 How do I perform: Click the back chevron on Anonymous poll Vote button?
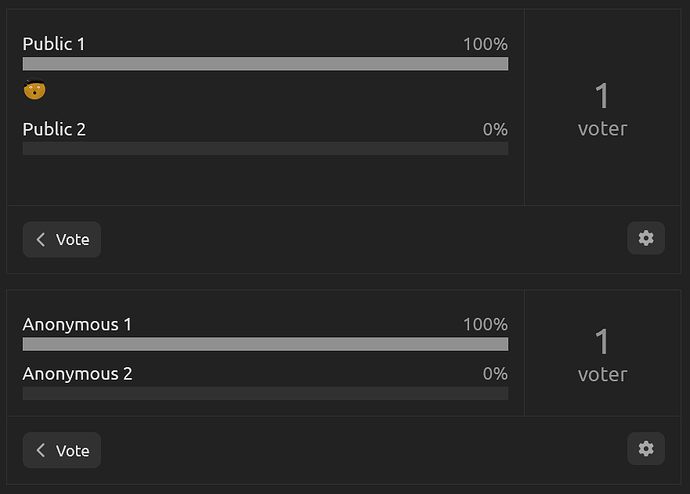41,450
